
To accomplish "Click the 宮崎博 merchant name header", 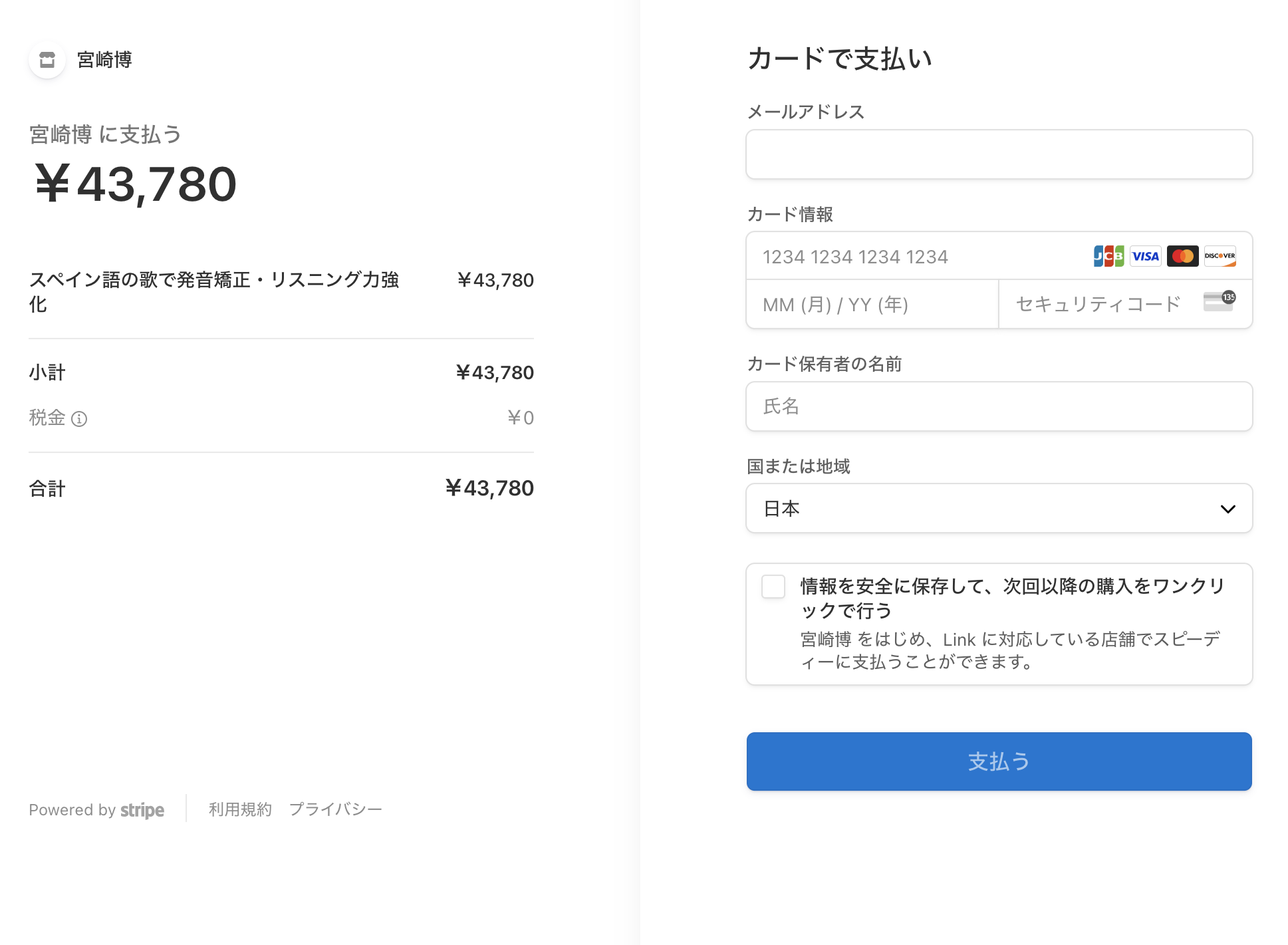I will 104,60.
